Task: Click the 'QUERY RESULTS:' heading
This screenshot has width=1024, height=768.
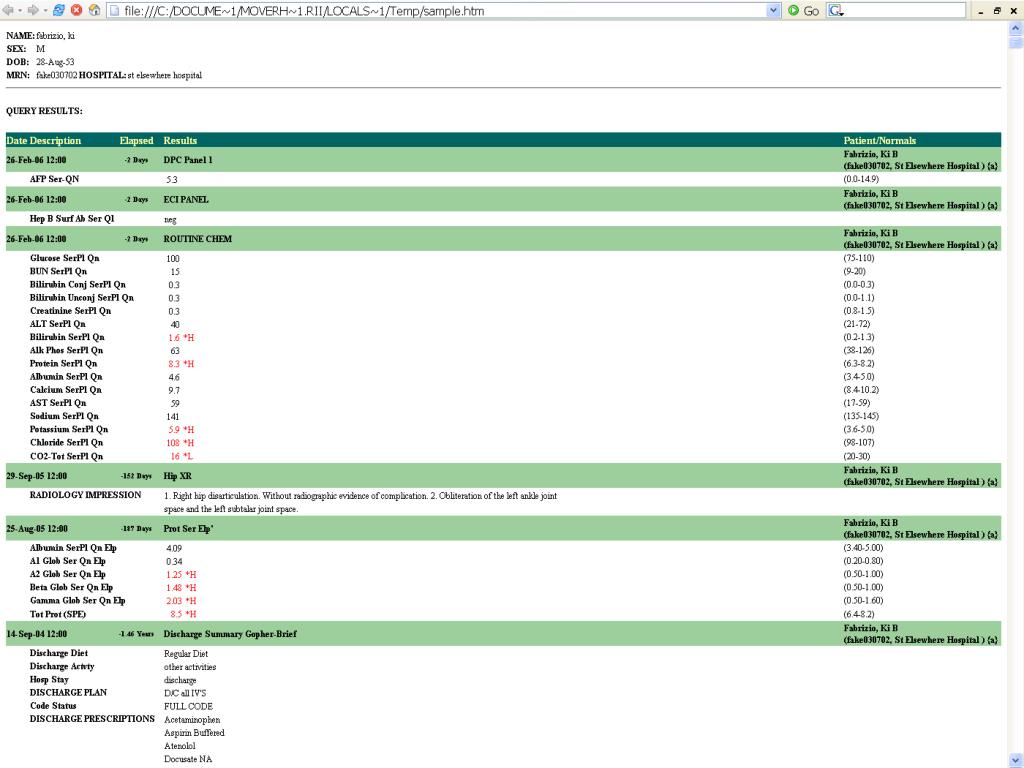Action: 44,111
